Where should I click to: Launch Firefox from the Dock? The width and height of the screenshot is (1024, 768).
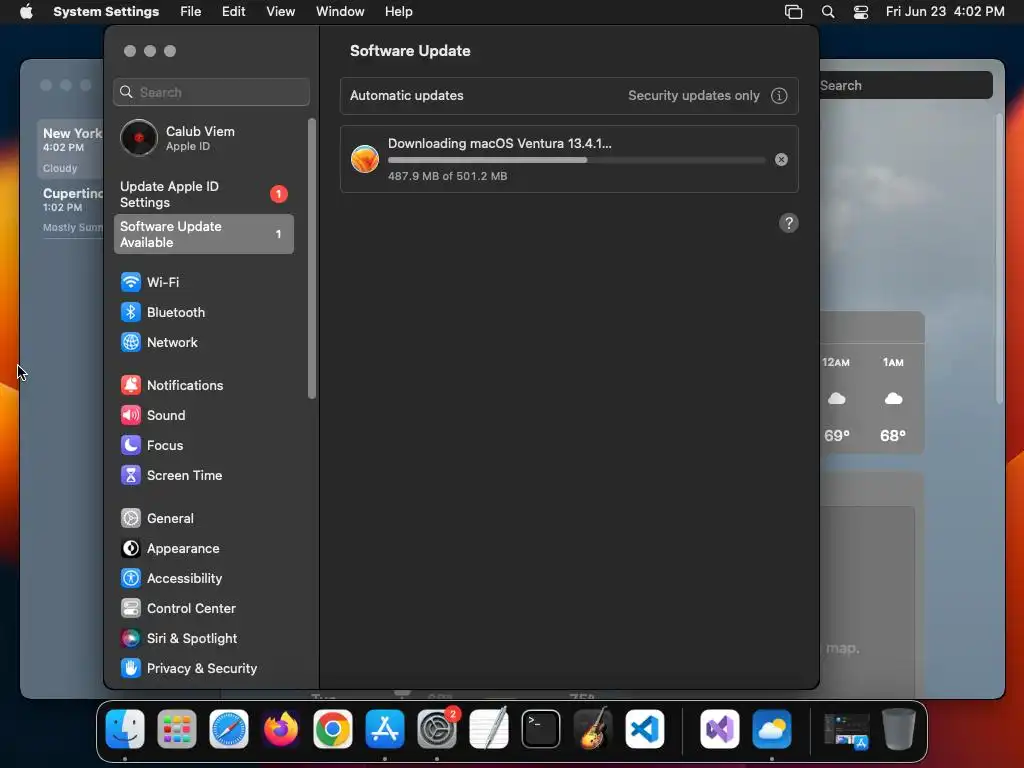click(281, 729)
